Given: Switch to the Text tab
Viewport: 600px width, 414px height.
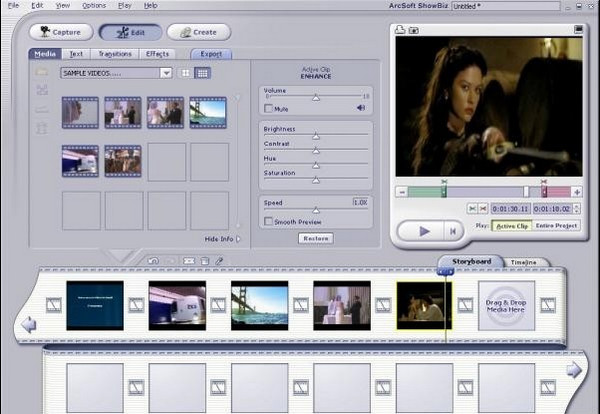Looking at the screenshot, I should click(x=76, y=54).
